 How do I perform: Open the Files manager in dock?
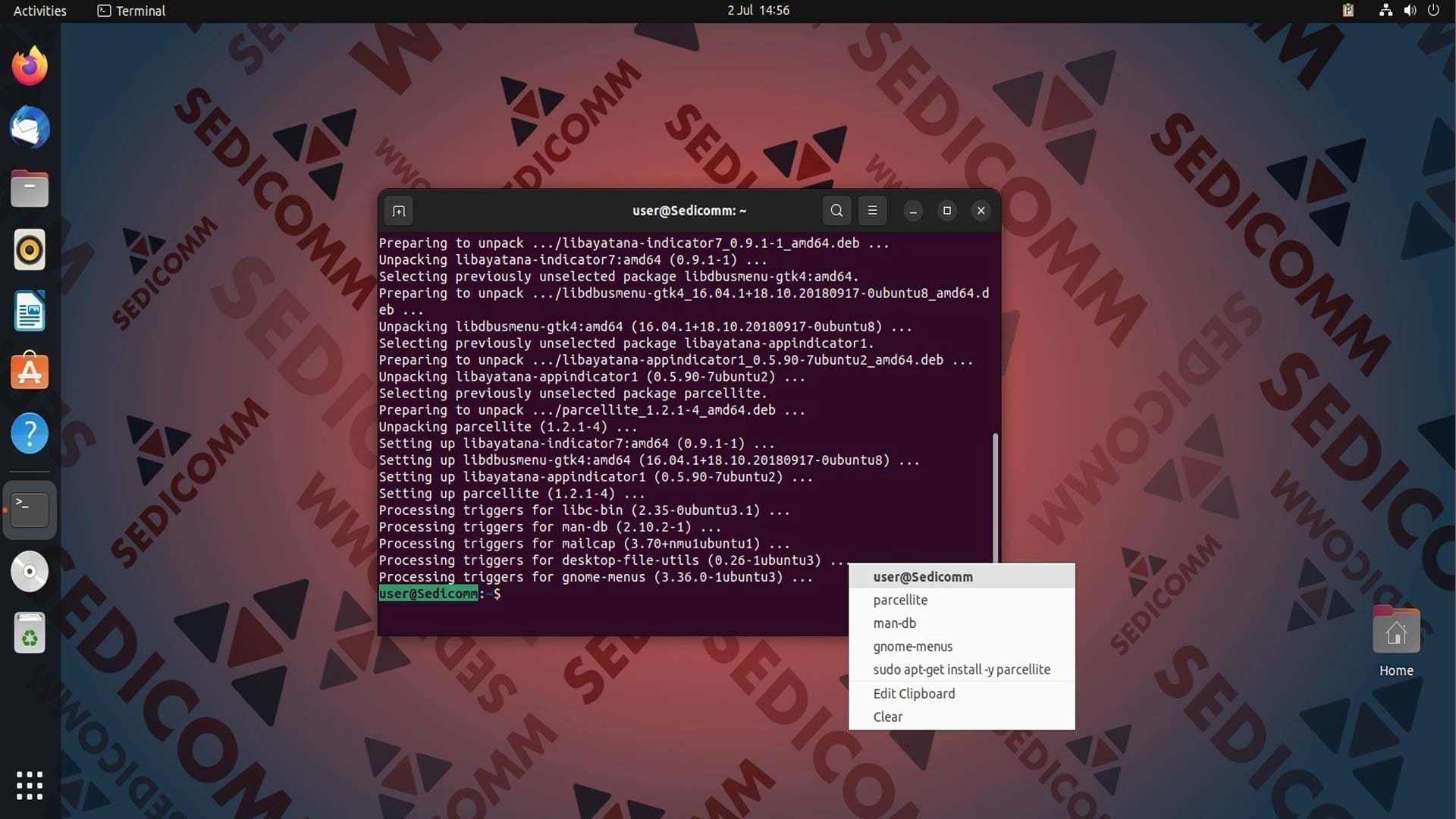tap(30, 188)
